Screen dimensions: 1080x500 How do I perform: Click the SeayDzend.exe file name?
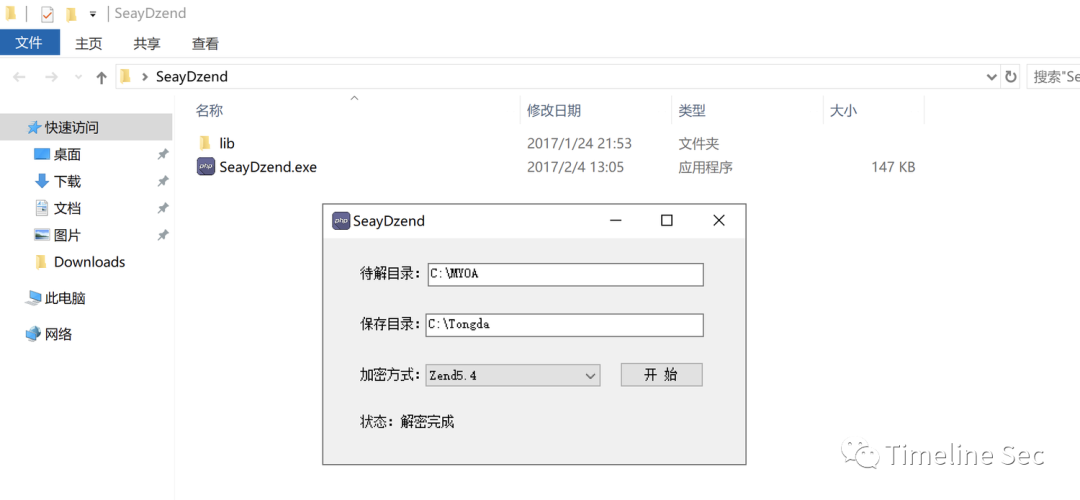pos(268,167)
